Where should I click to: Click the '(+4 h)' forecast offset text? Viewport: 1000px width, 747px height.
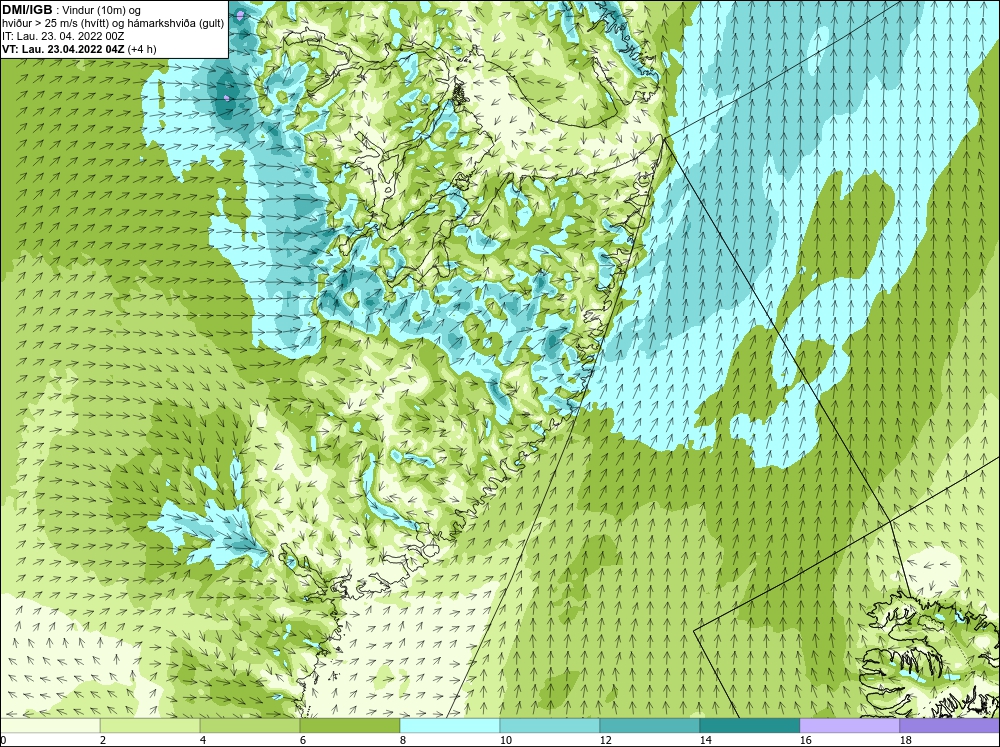click(142, 49)
